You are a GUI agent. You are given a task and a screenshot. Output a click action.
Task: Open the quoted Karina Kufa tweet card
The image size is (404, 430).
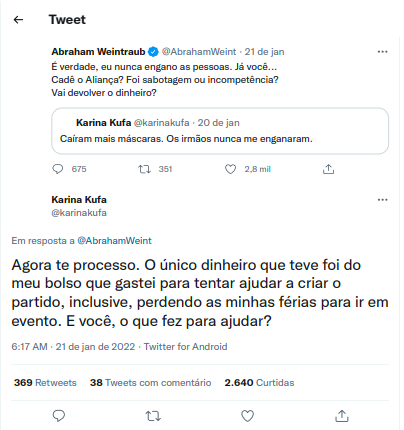point(220,131)
